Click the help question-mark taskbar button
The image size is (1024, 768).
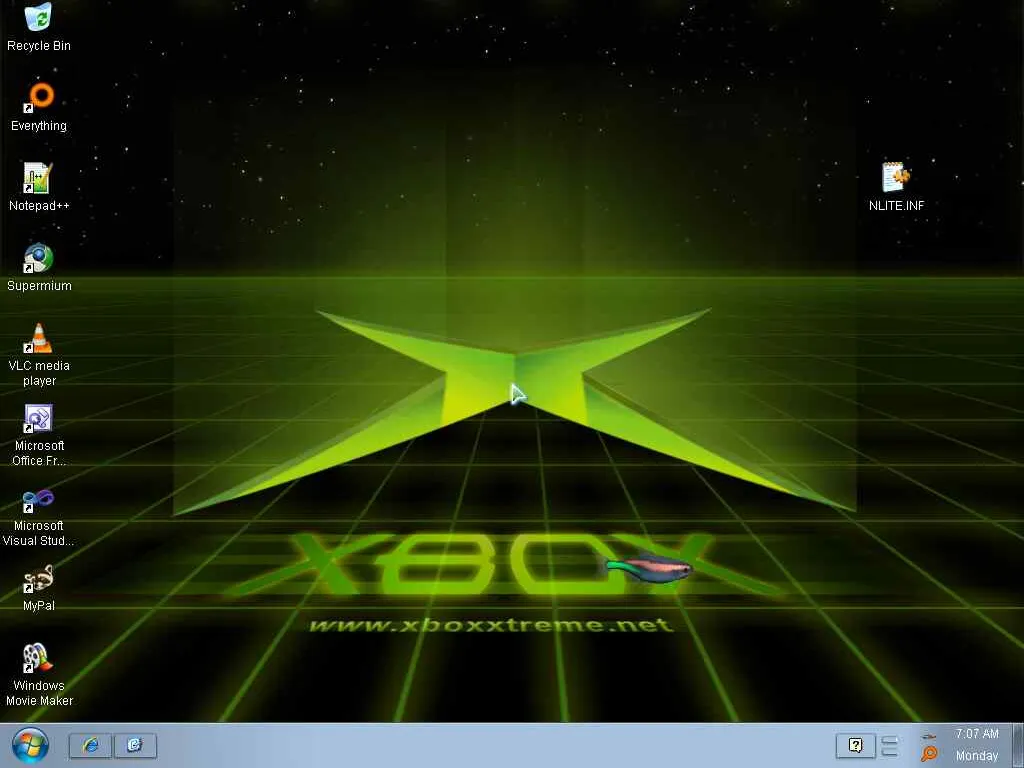coord(856,745)
